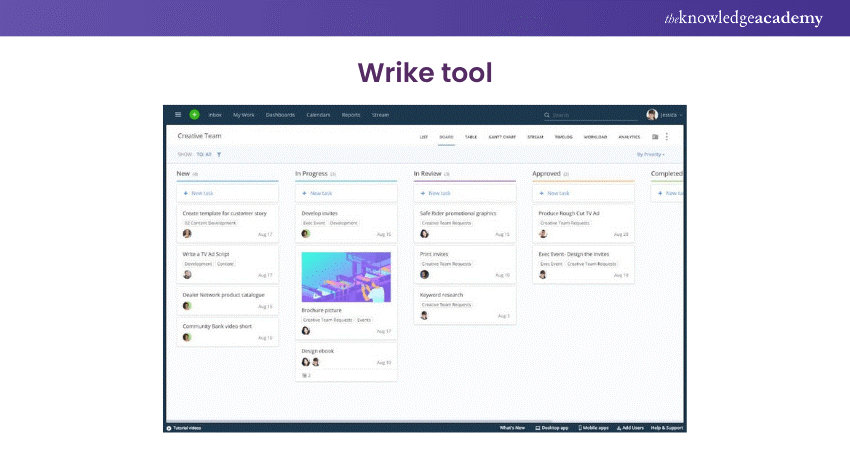Click Aug 20 date on Produce Rough Cut
The image size is (850, 450).
[621, 234]
